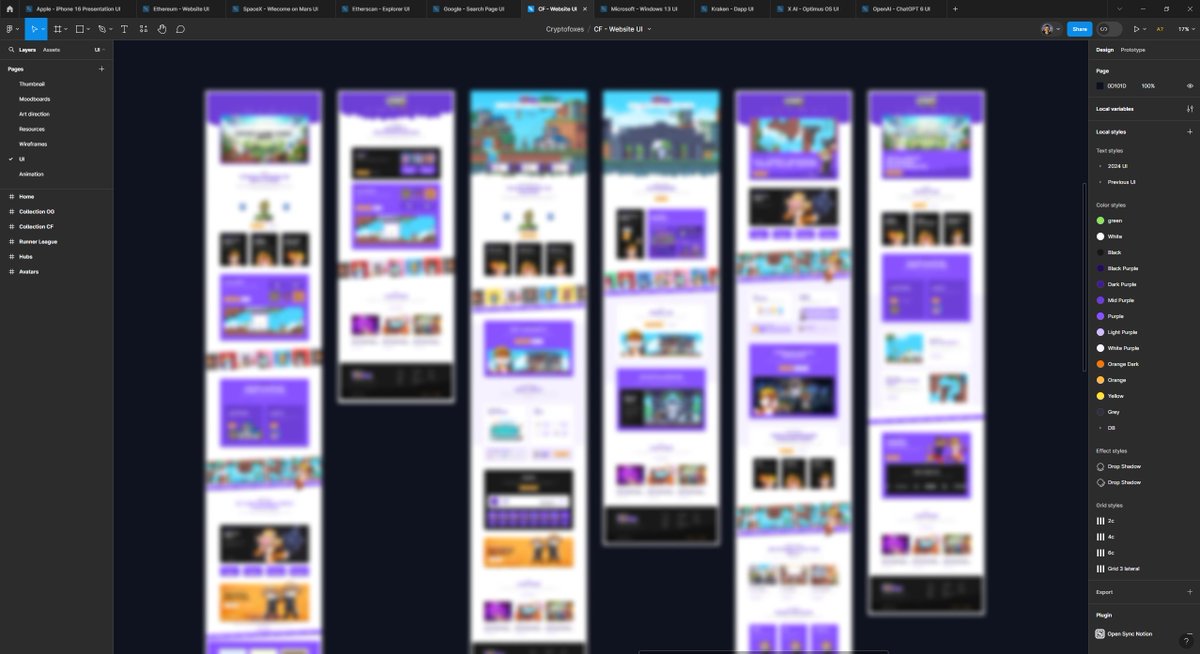
Task: Open the Frame tool options dropdown arrow
Action: click(66, 29)
